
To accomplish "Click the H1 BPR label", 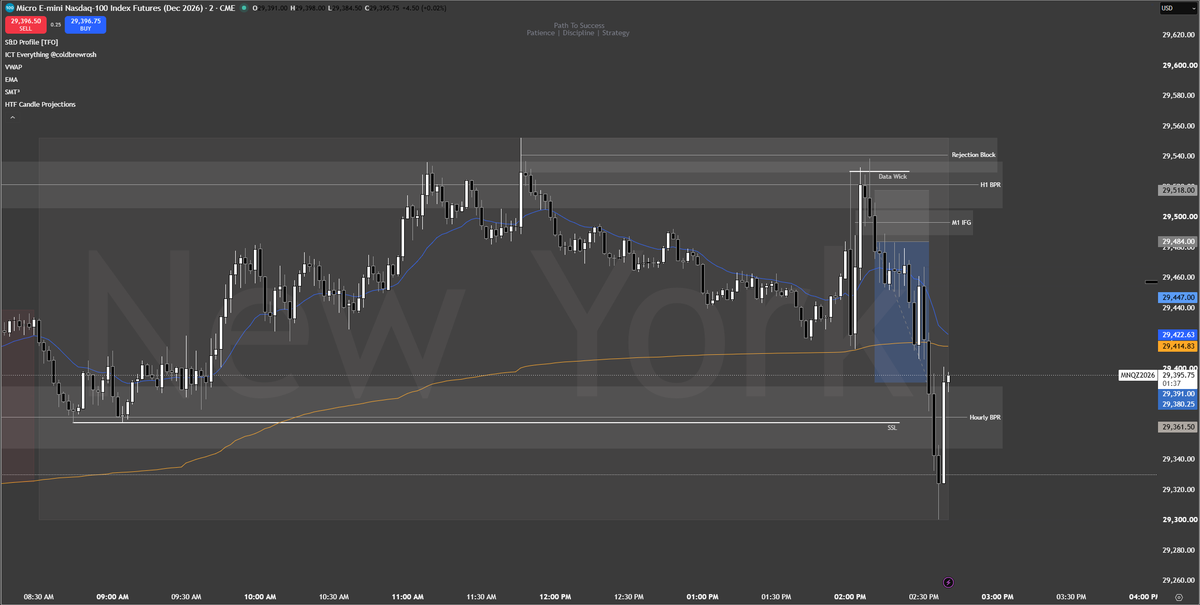I will (x=991, y=185).
